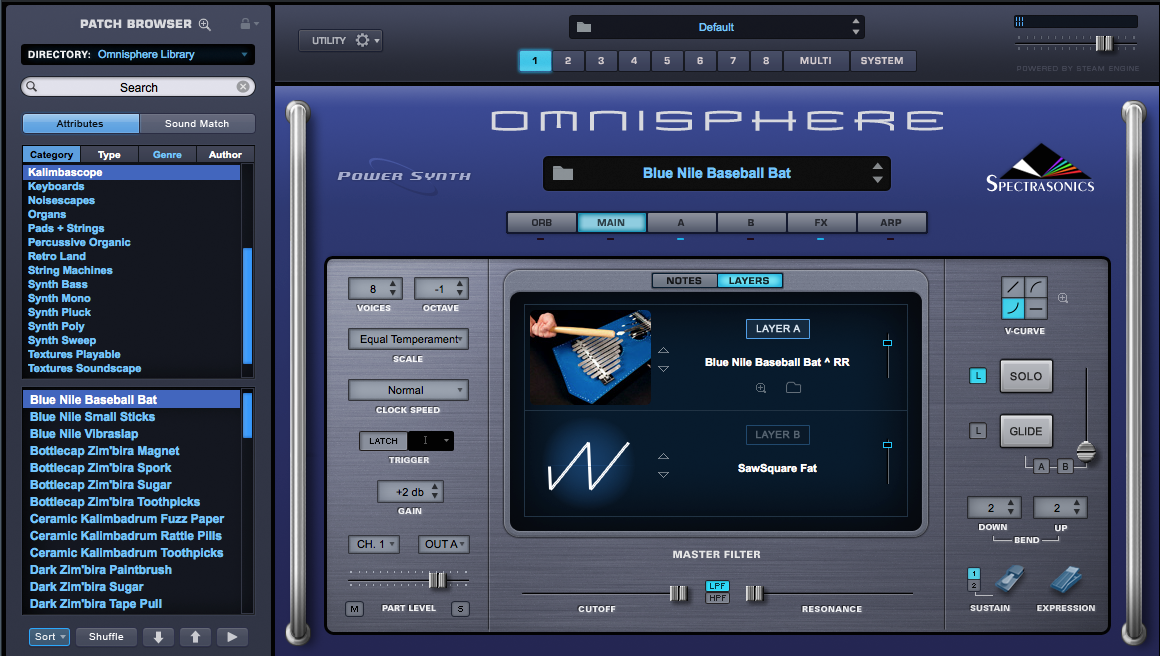
Task: Select the highlighted concave velocity curve
Action: click(x=1013, y=308)
